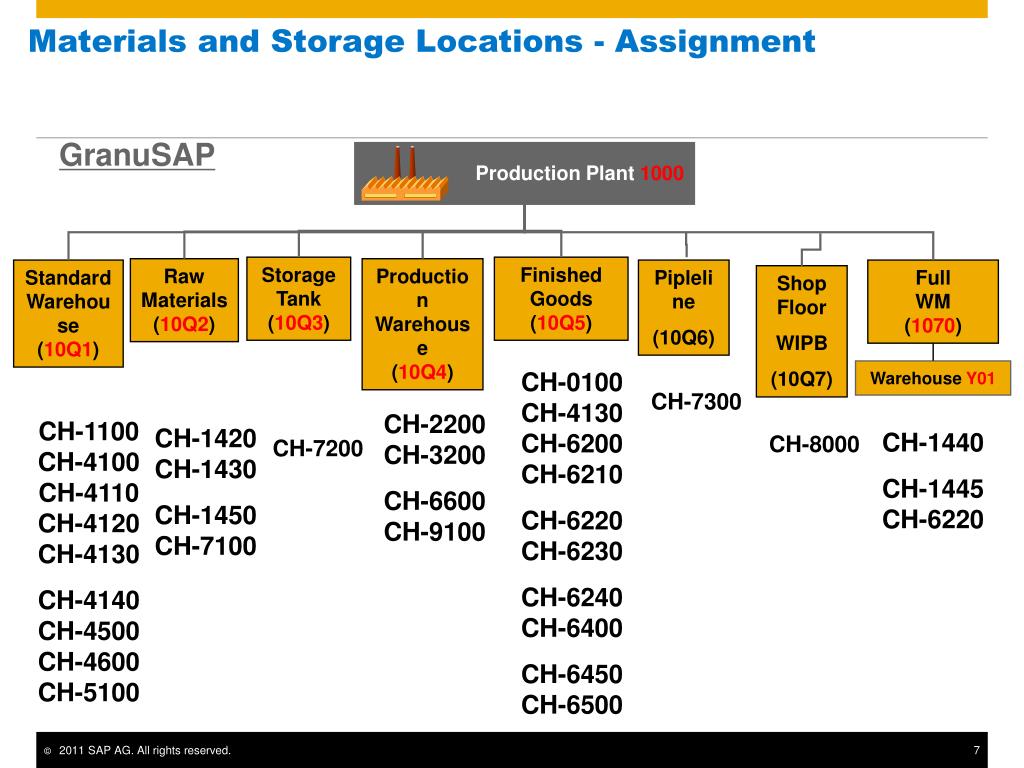
Task: Click material CH-5100
Action: 89,692
